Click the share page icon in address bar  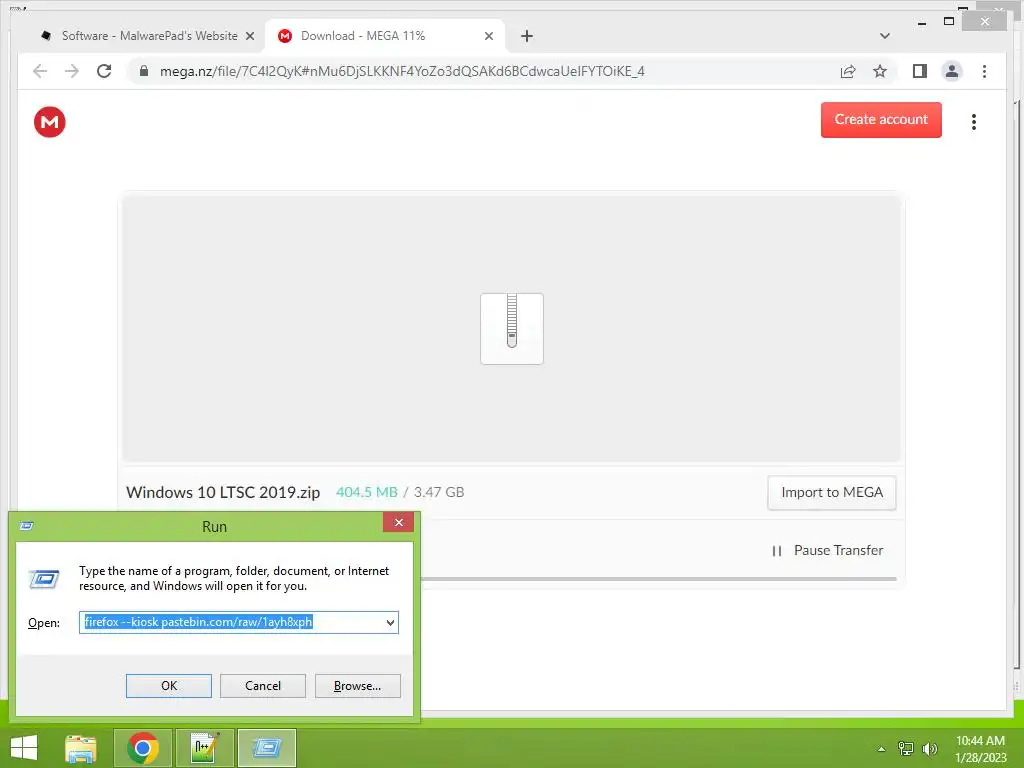(848, 71)
